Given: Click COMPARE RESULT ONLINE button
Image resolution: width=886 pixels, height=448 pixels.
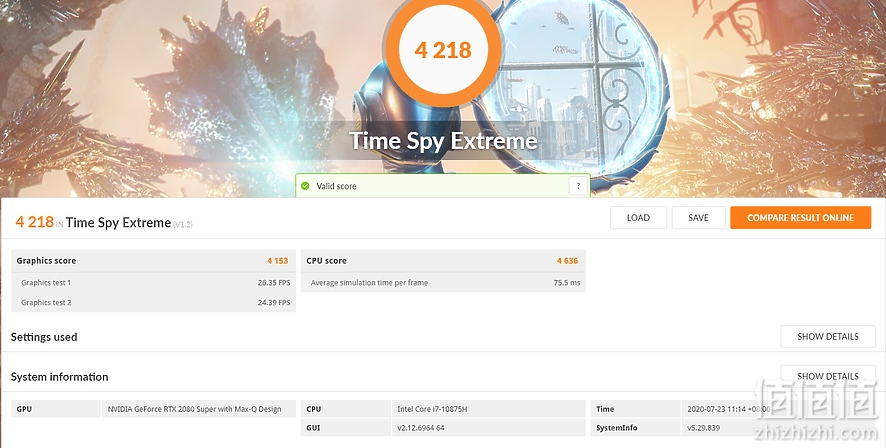Looking at the screenshot, I should 800,218.
